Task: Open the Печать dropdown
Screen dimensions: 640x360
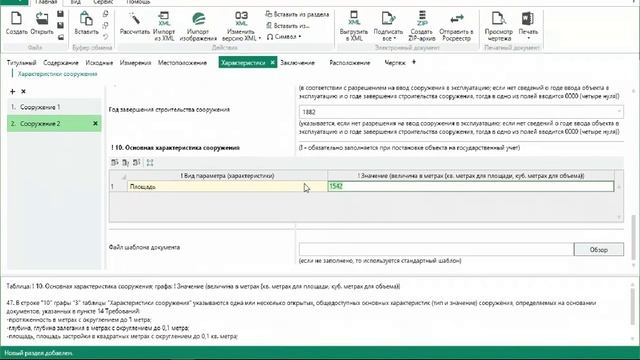Action: point(528,26)
